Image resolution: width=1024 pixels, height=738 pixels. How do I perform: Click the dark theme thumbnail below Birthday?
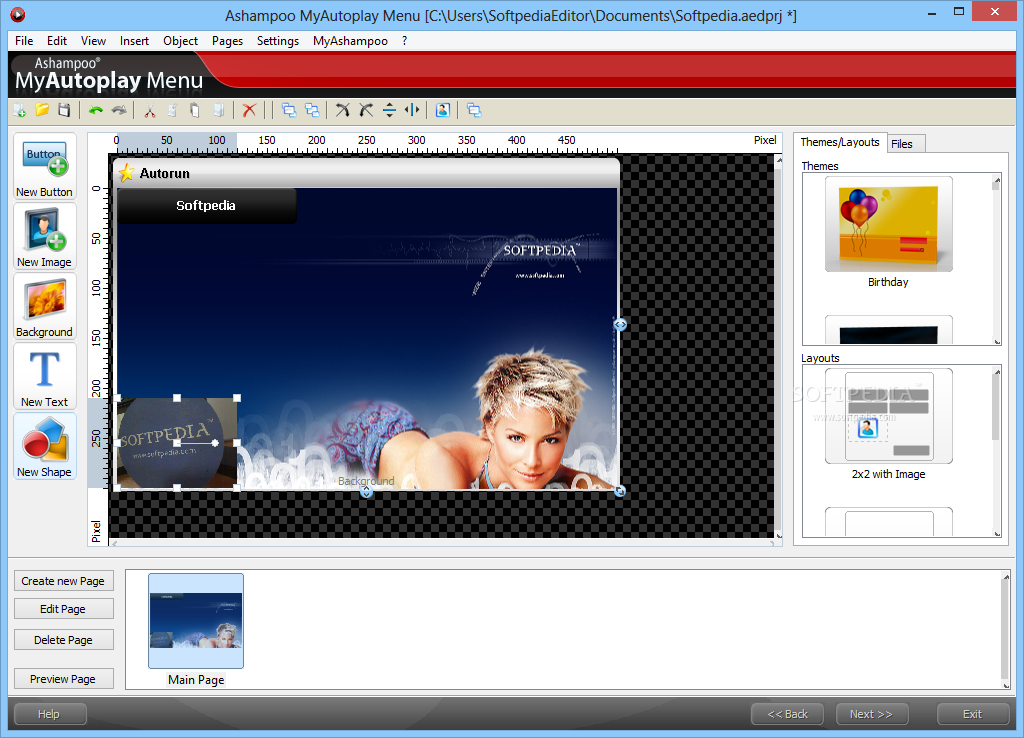click(888, 330)
